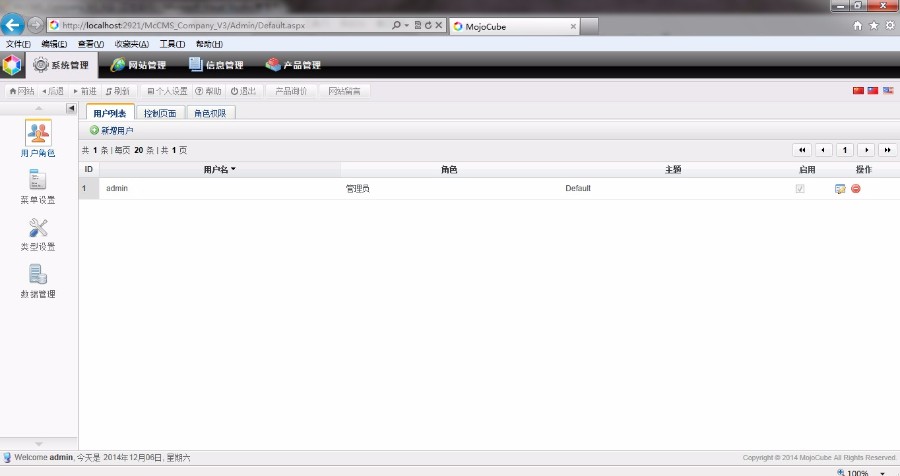Open browser home page icon
This screenshot has height=476, width=900.
pos(858,25)
